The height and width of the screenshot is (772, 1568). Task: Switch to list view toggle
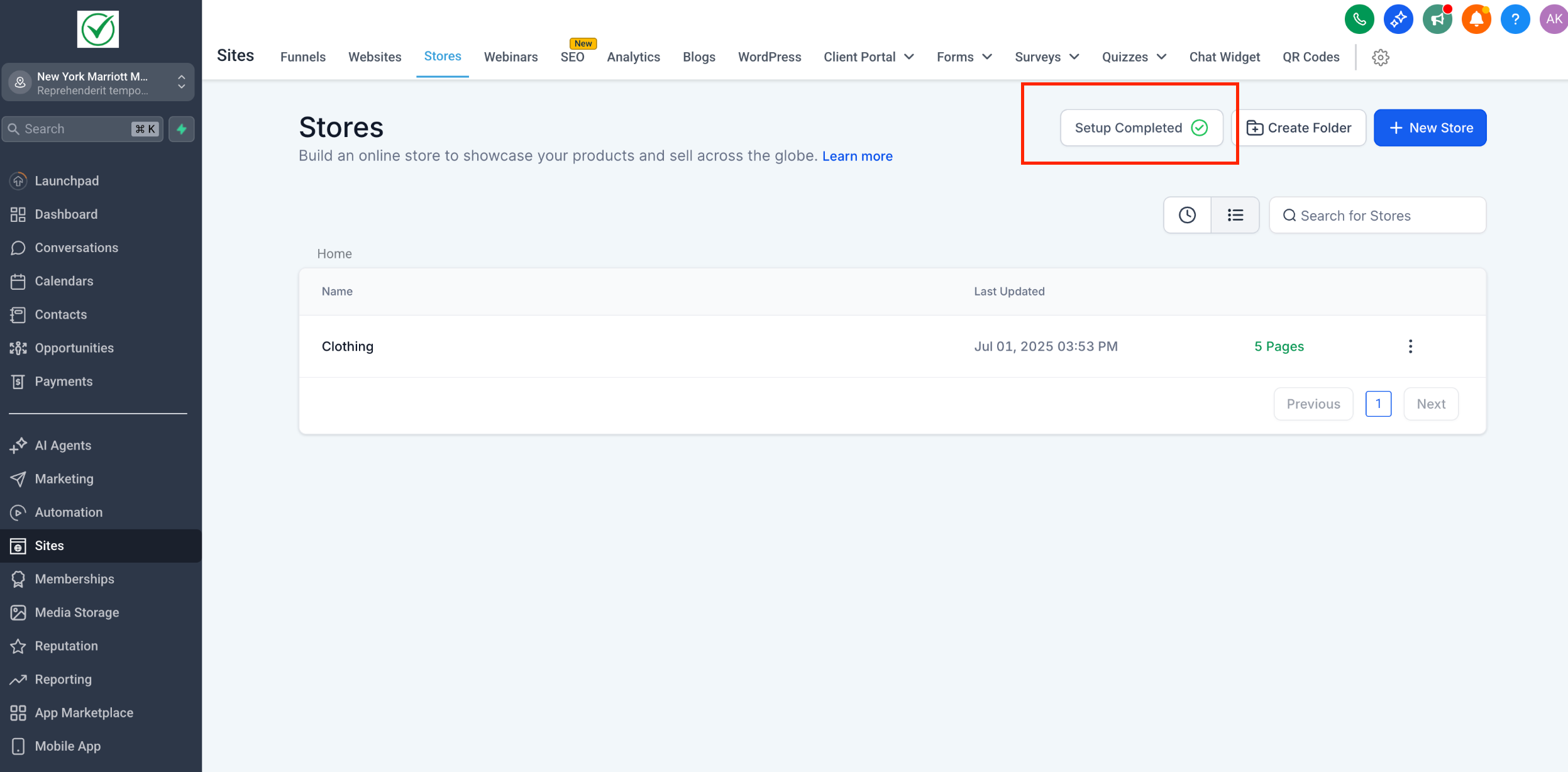tap(1235, 215)
